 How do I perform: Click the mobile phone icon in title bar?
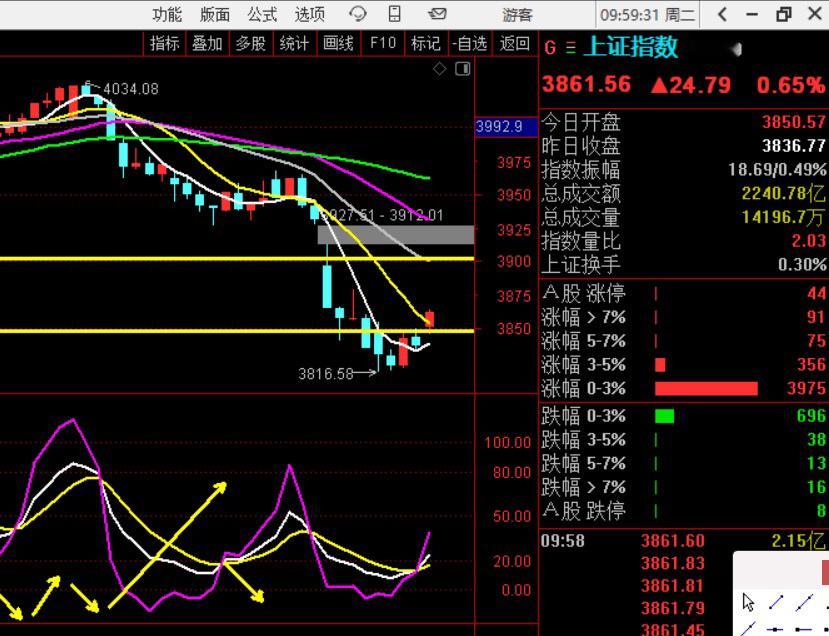(394, 14)
